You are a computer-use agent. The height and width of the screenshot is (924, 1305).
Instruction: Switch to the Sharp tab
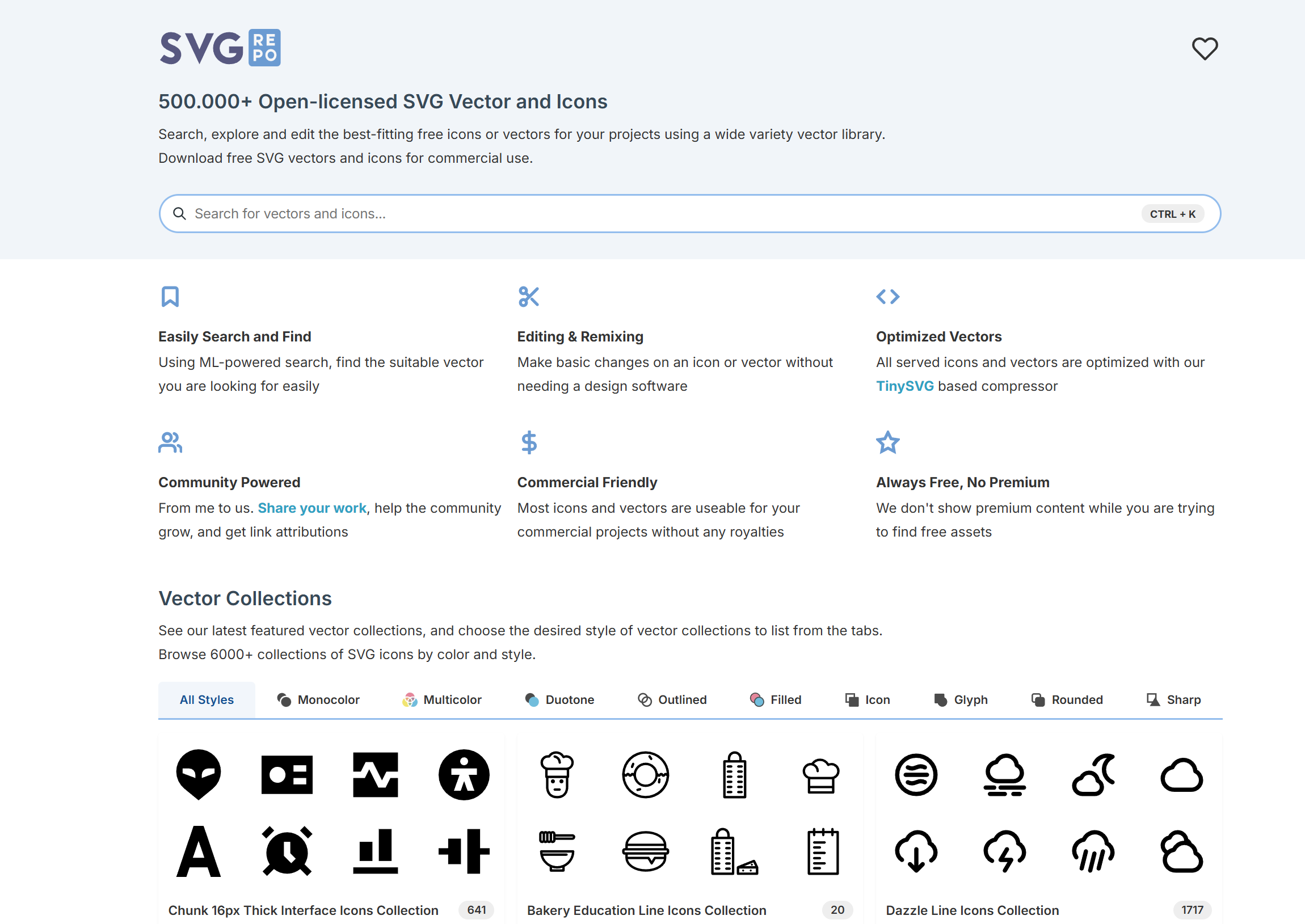[x=1173, y=699]
